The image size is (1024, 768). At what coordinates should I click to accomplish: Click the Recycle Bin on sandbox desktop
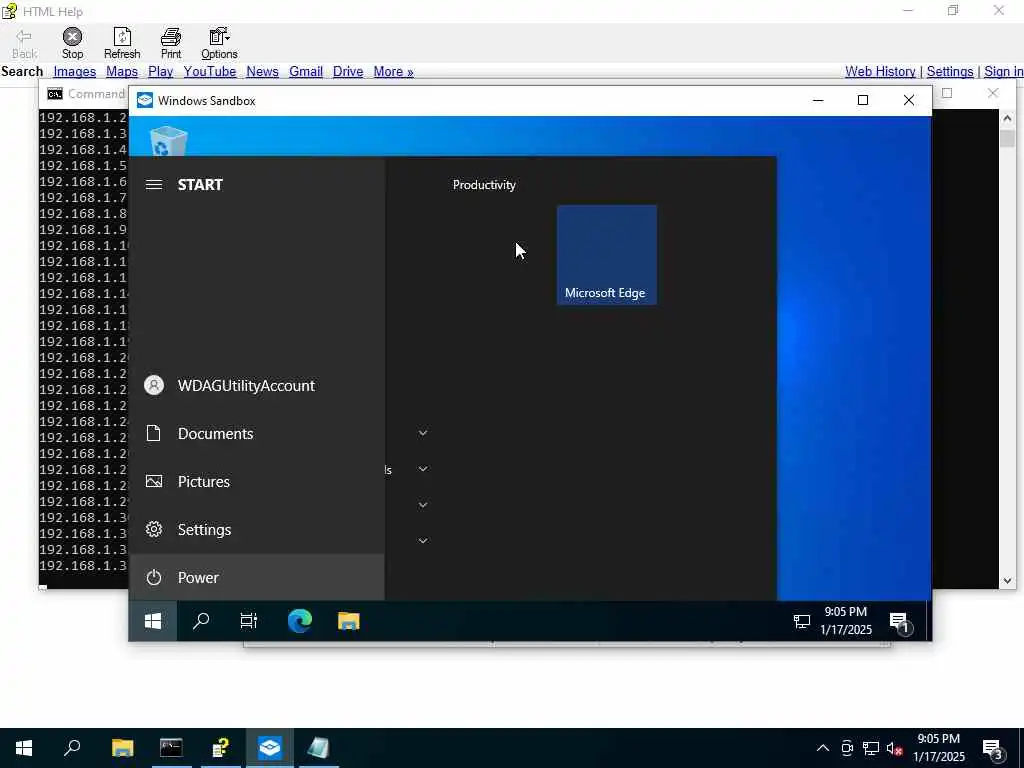(168, 141)
